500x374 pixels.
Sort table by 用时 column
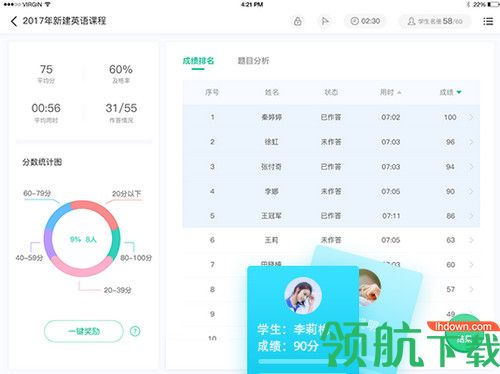click(390, 92)
